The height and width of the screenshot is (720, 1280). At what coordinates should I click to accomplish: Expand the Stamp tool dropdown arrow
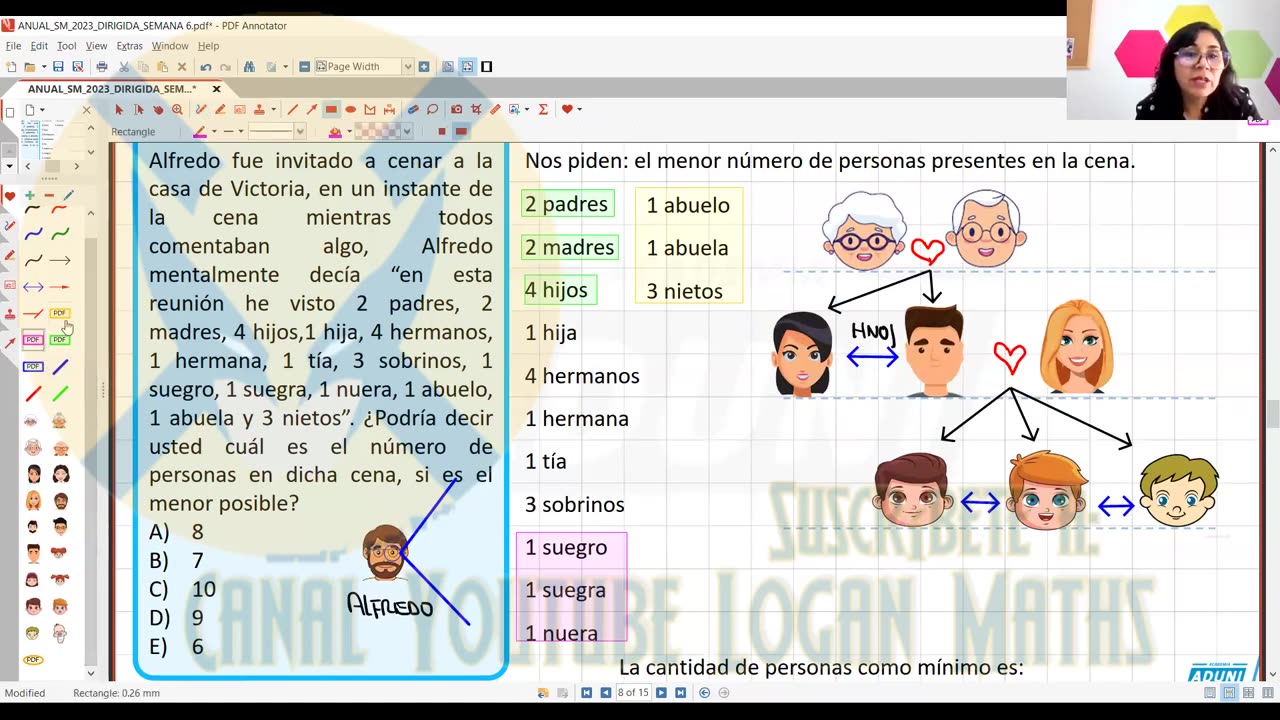[273, 109]
